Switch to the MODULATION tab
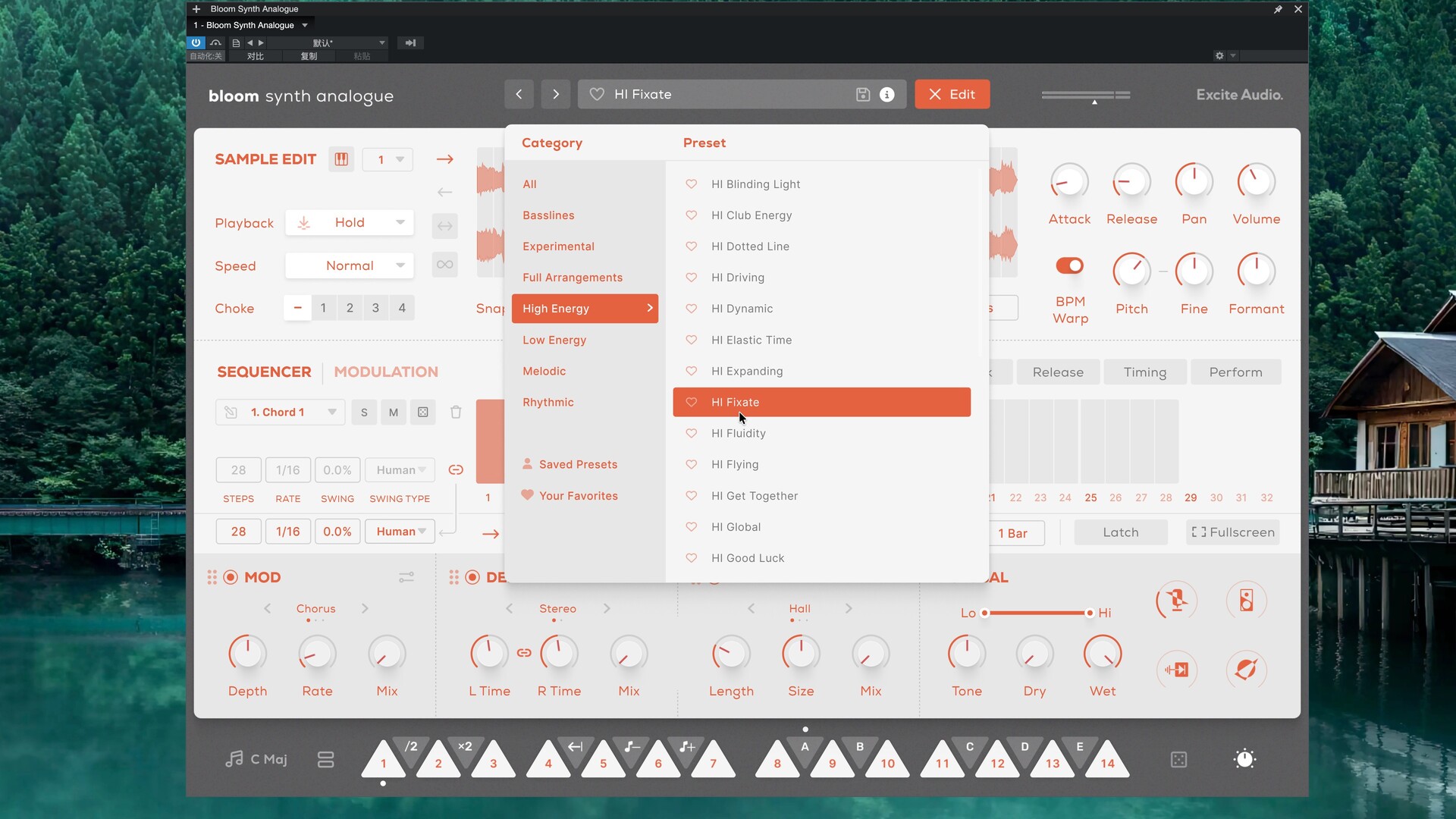This screenshot has width=1456, height=819. [x=386, y=372]
